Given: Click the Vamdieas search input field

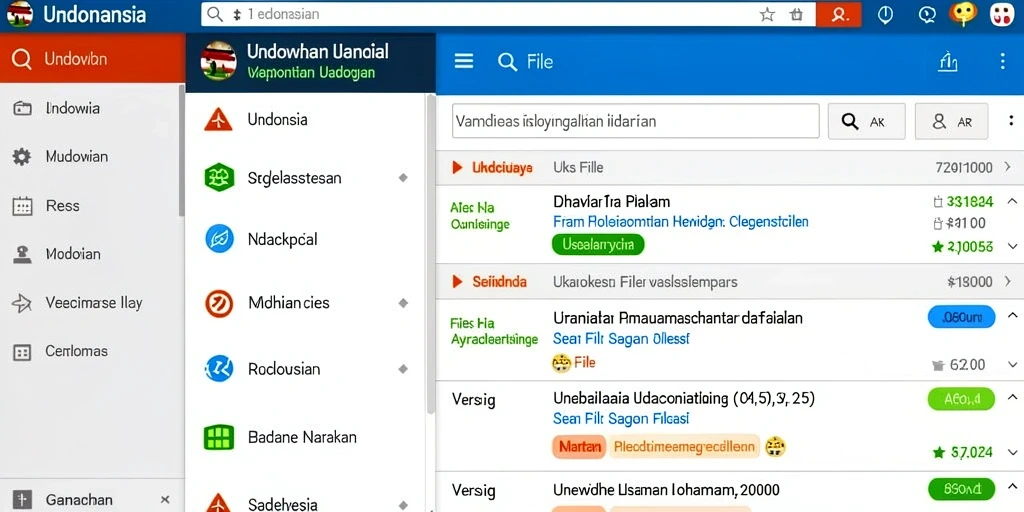Looking at the screenshot, I should [x=635, y=121].
